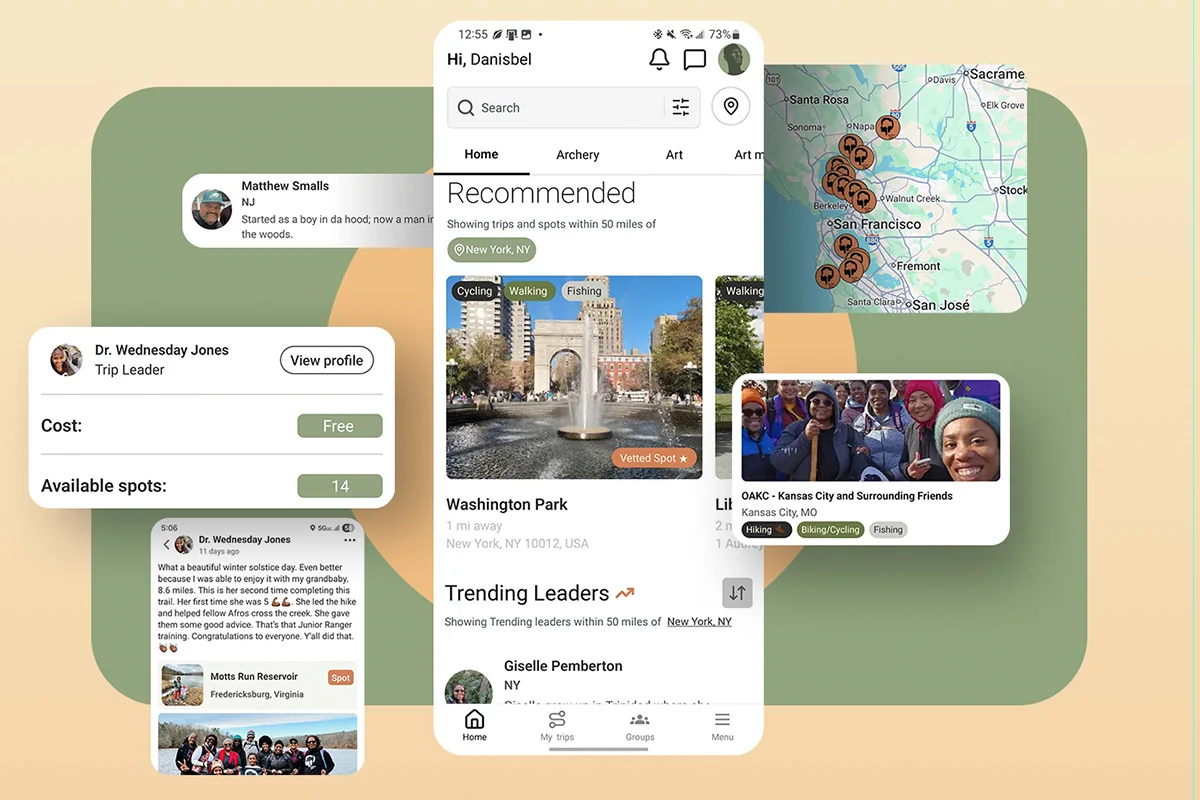Open three-dot menu on Wednesday Jones post
Viewport: 1200px width, 800px height.
click(x=349, y=540)
